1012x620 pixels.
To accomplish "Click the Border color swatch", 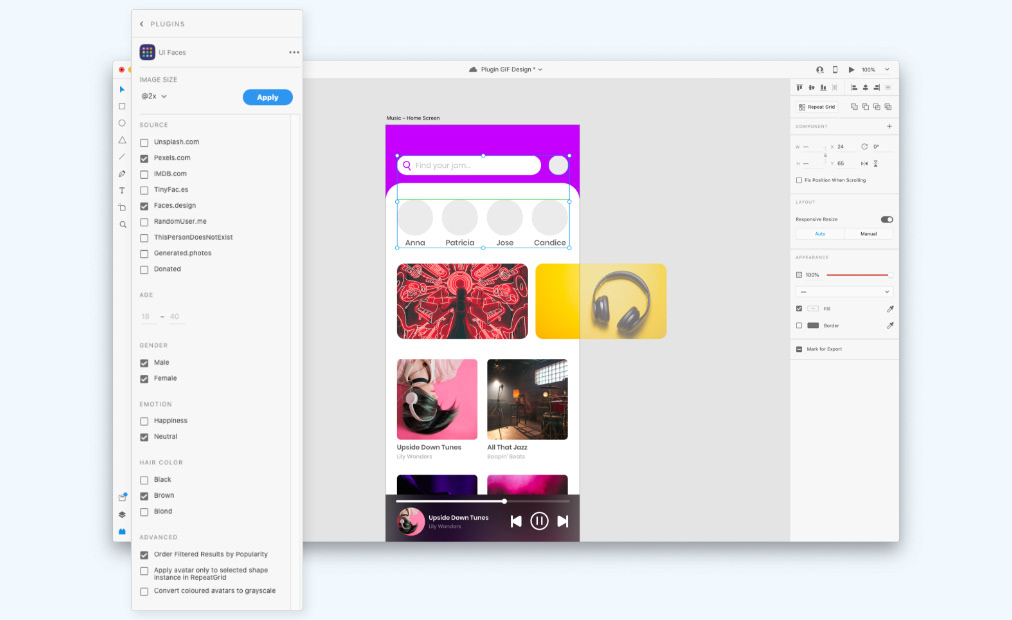I will point(813,326).
